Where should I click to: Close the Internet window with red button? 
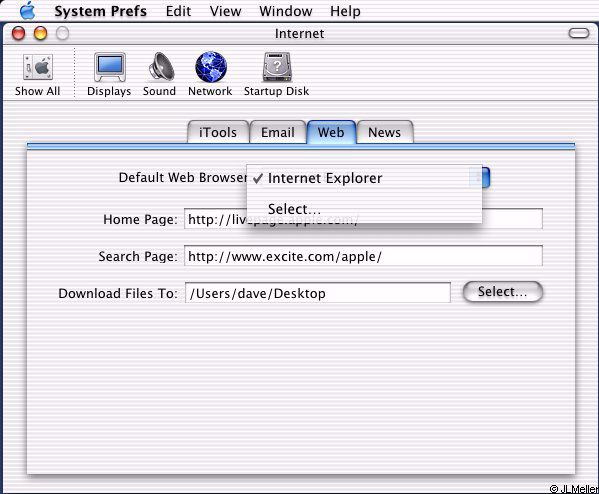[18, 33]
